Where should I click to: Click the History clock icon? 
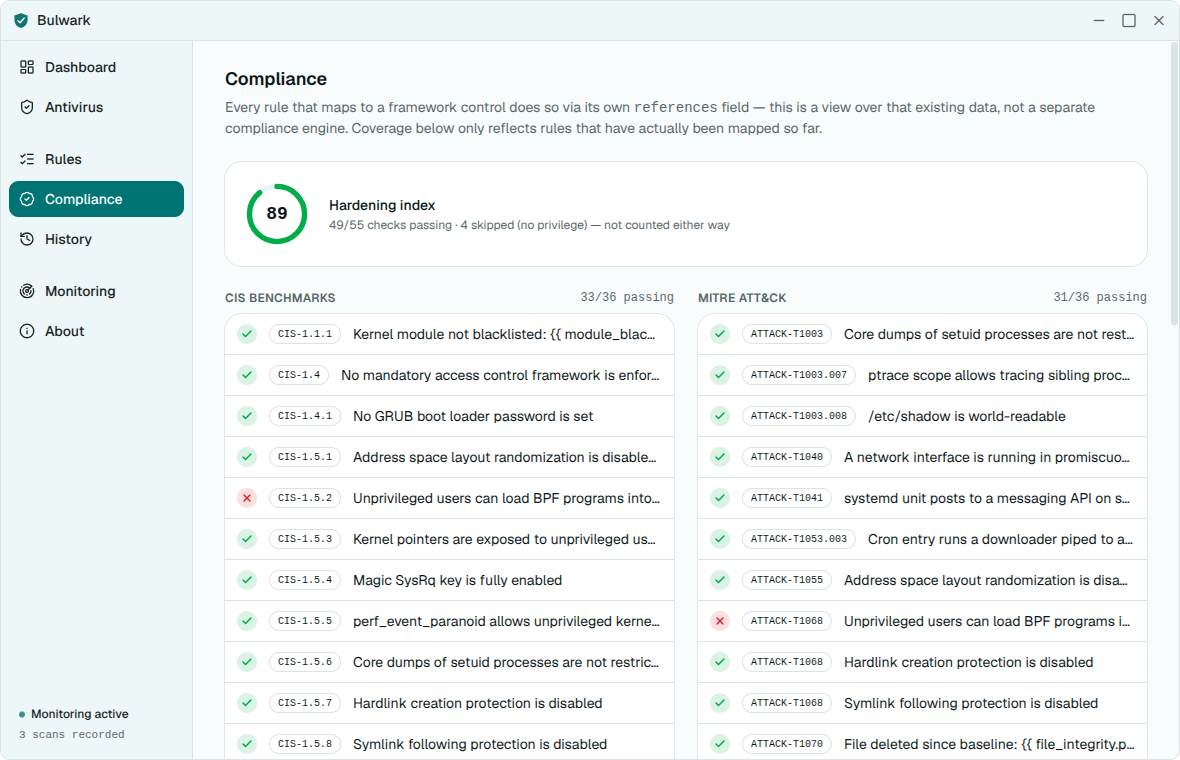(x=27, y=239)
